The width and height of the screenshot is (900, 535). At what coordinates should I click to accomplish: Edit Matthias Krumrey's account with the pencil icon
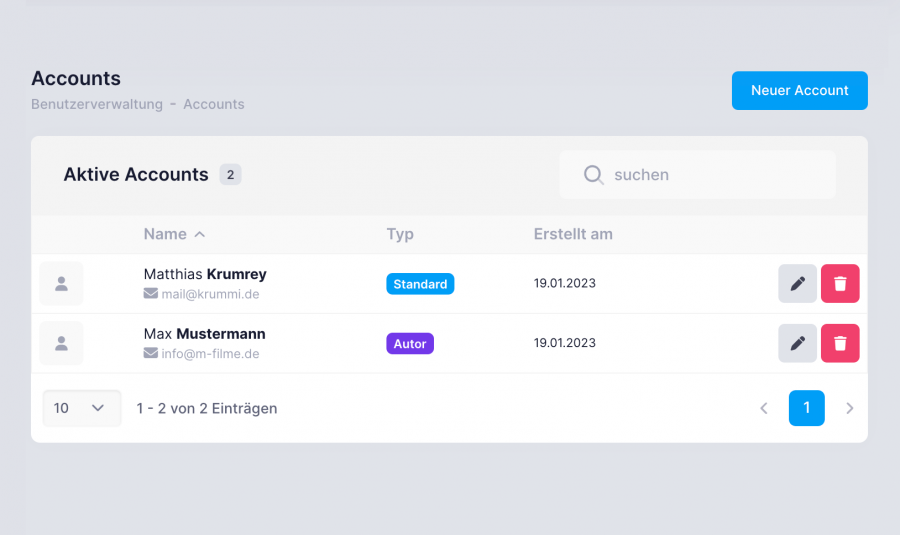click(797, 284)
